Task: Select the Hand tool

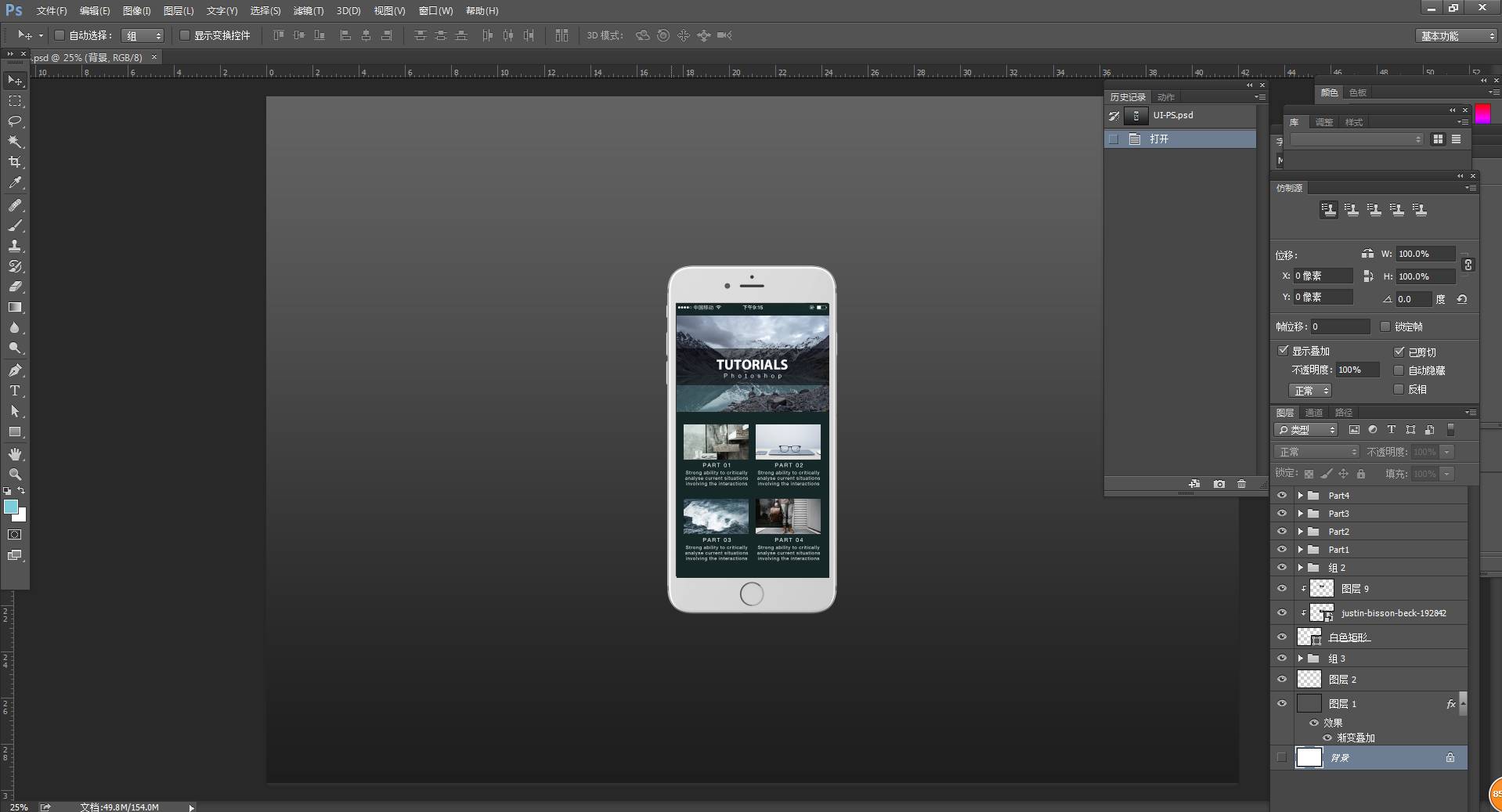Action: (x=15, y=454)
